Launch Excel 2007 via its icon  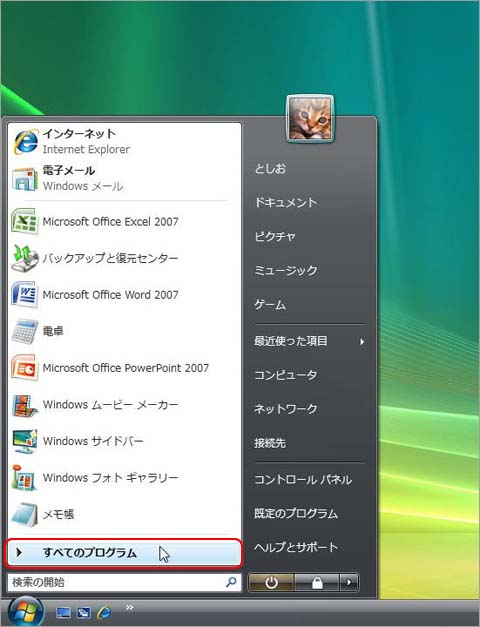point(25,221)
